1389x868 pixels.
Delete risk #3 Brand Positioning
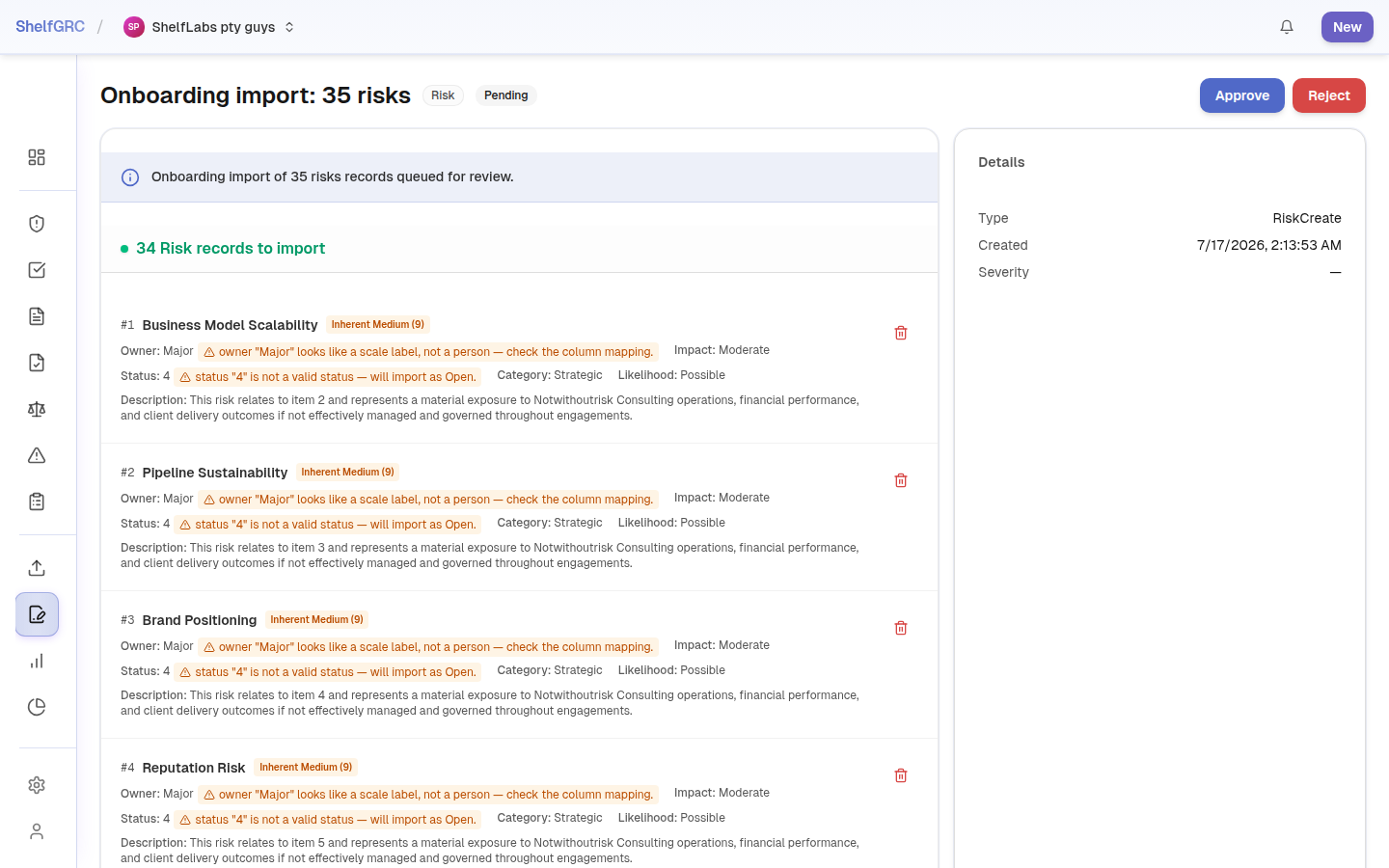(901, 628)
